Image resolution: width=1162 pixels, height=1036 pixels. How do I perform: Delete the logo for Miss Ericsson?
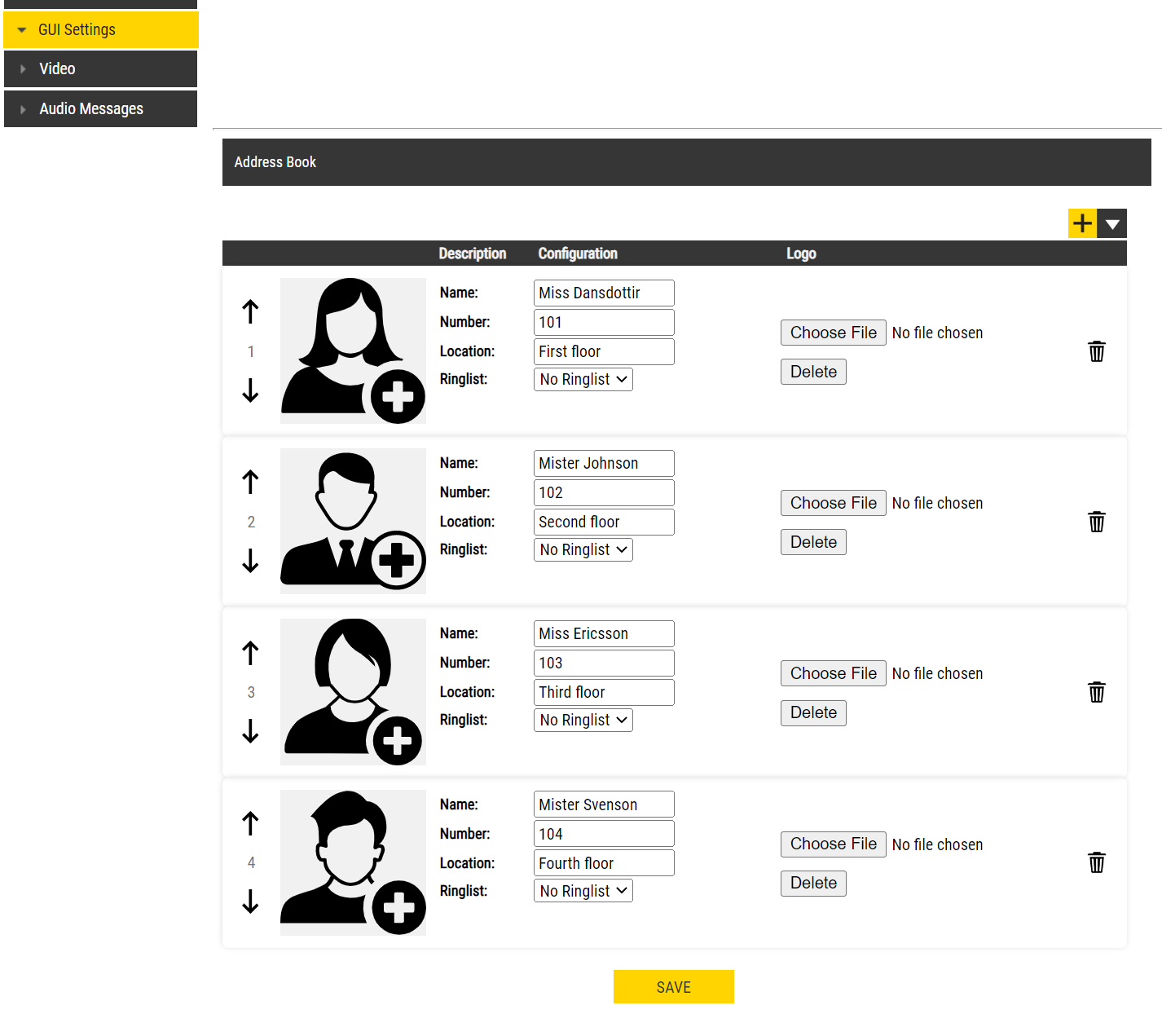tap(813, 713)
